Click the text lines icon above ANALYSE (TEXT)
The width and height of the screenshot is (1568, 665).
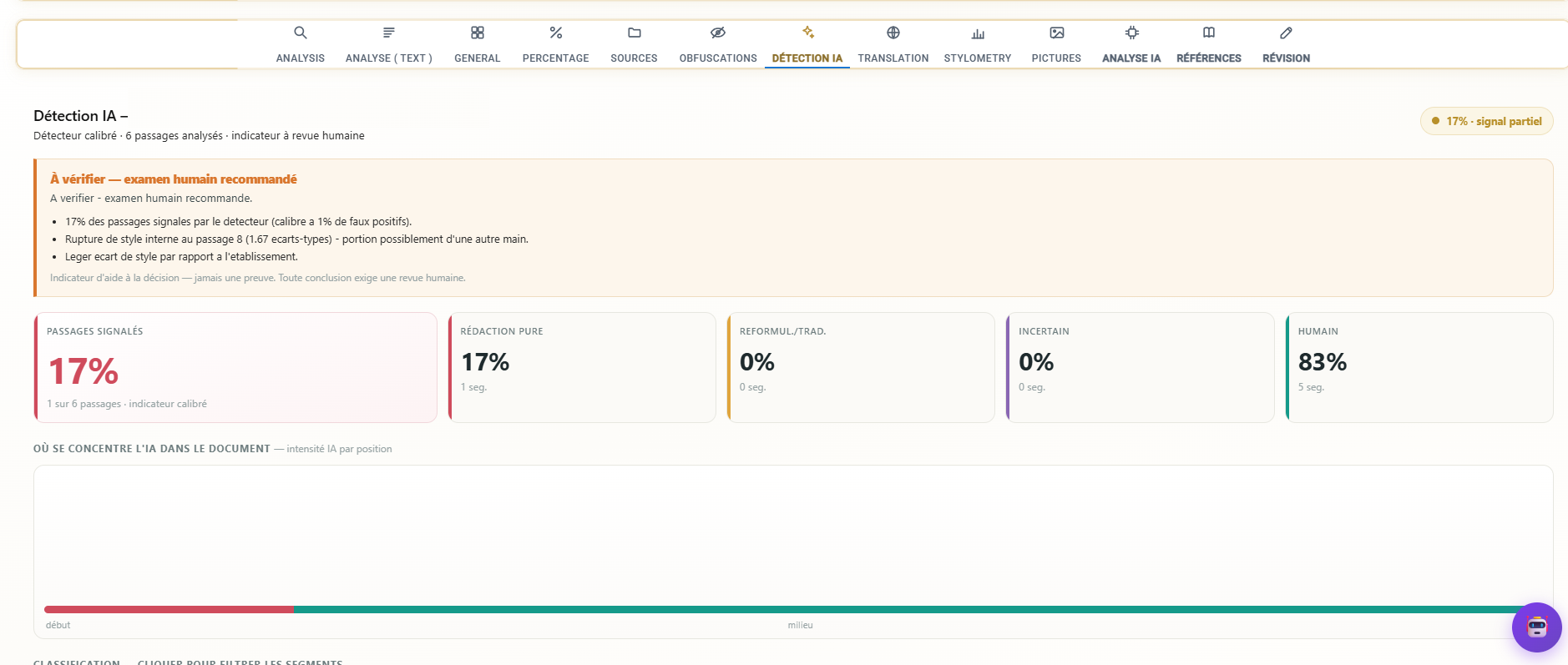tap(389, 33)
